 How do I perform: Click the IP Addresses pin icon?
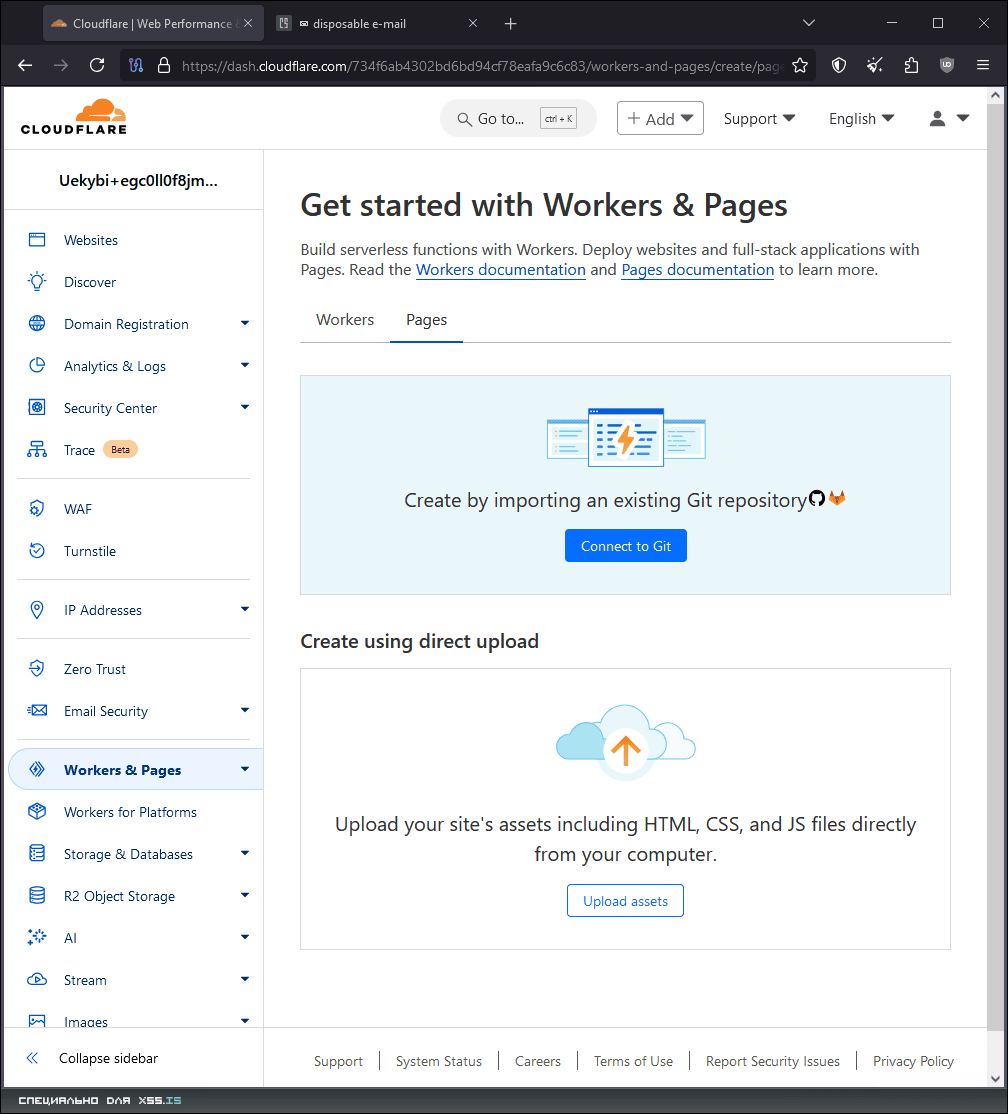(37, 610)
